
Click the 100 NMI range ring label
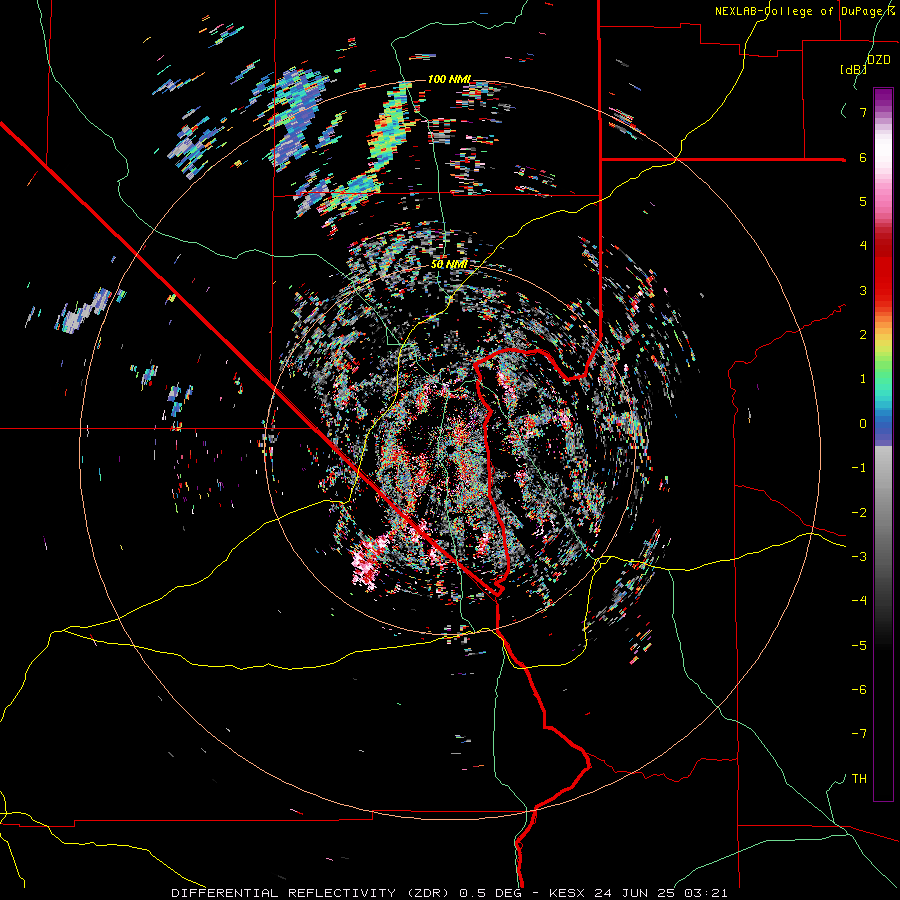449,79
